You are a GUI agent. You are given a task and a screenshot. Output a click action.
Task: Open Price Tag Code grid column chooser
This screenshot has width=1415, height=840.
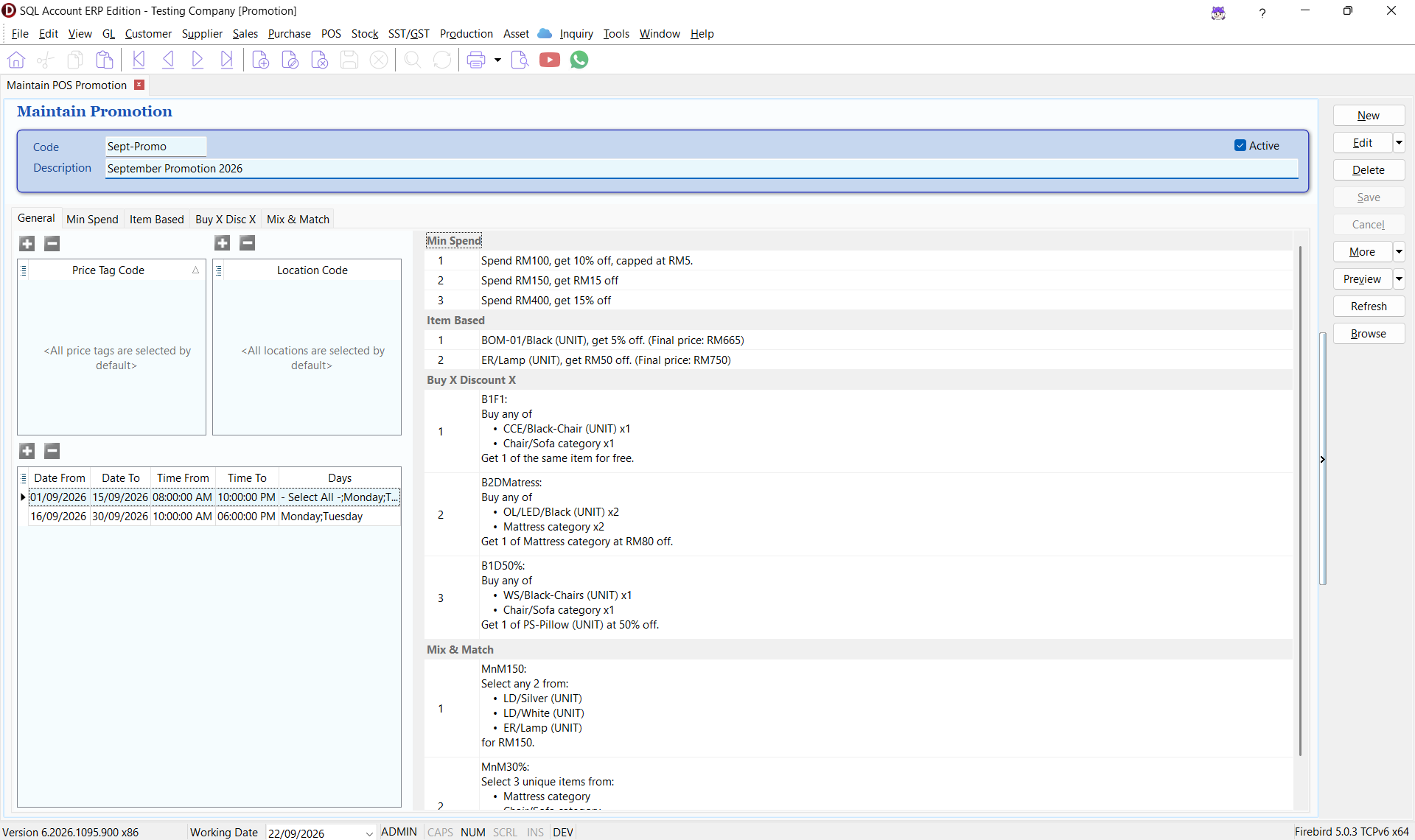[24, 270]
